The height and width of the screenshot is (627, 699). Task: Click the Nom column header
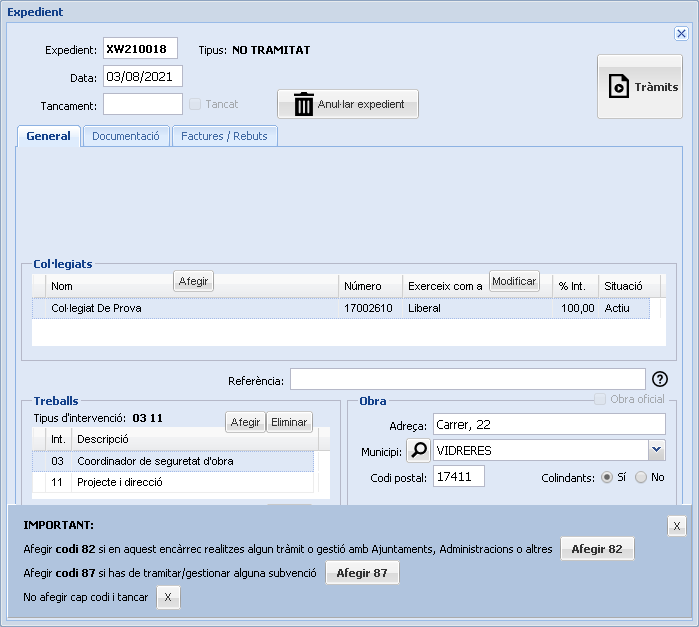pyautogui.click(x=192, y=286)
